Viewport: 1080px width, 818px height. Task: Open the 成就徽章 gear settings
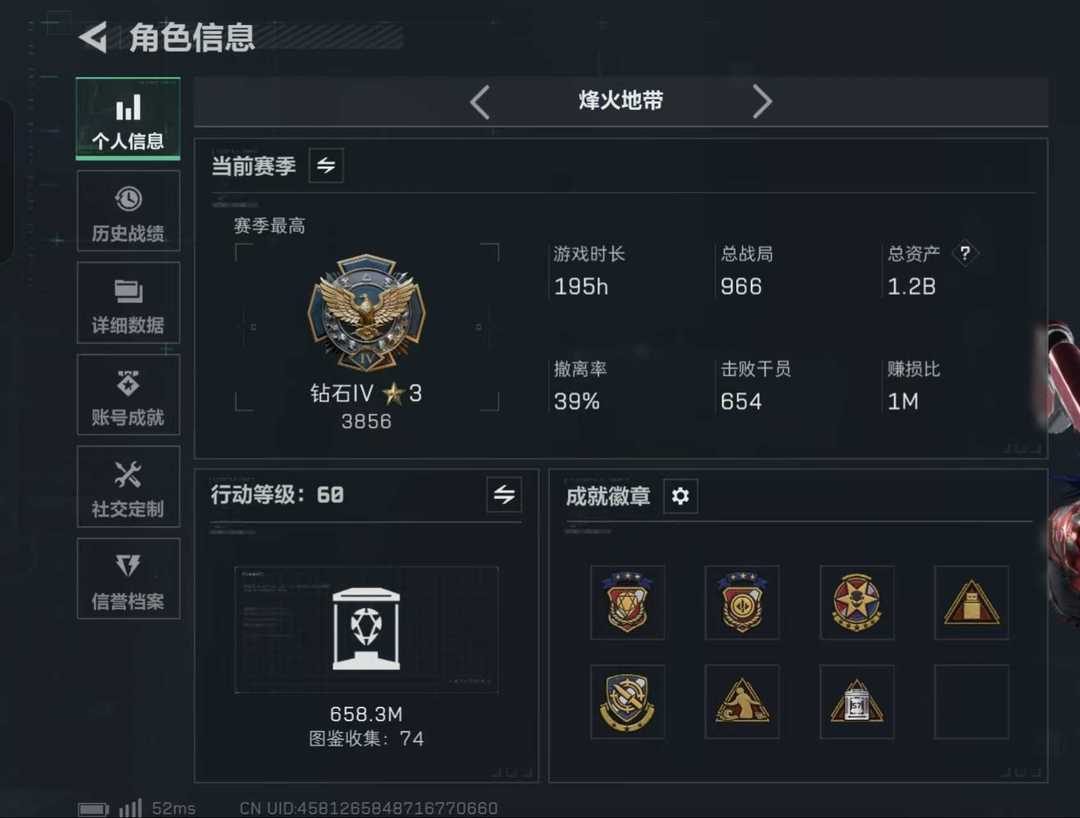pos(681,496)
